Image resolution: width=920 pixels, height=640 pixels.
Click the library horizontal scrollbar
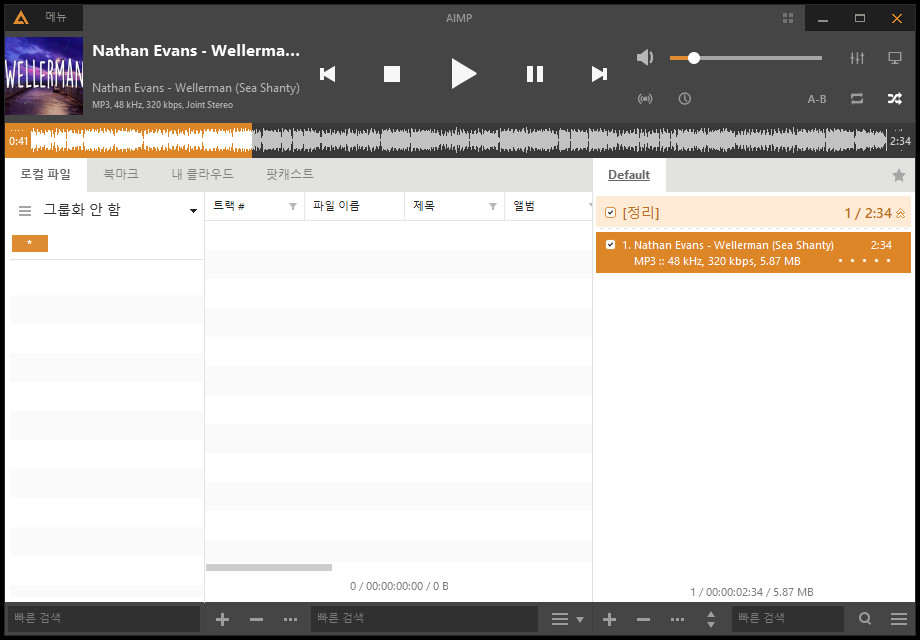point(269,567)
